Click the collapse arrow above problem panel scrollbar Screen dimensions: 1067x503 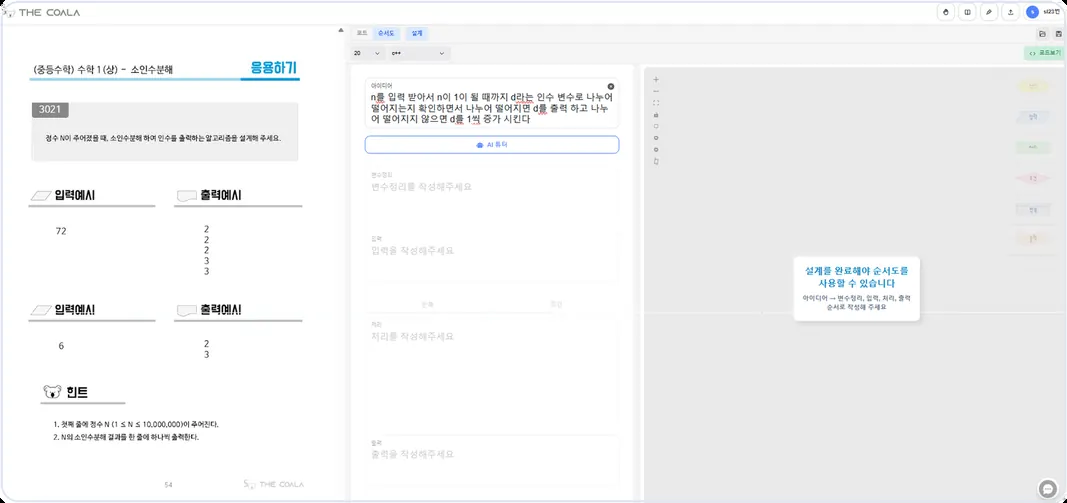click(341, 30)
